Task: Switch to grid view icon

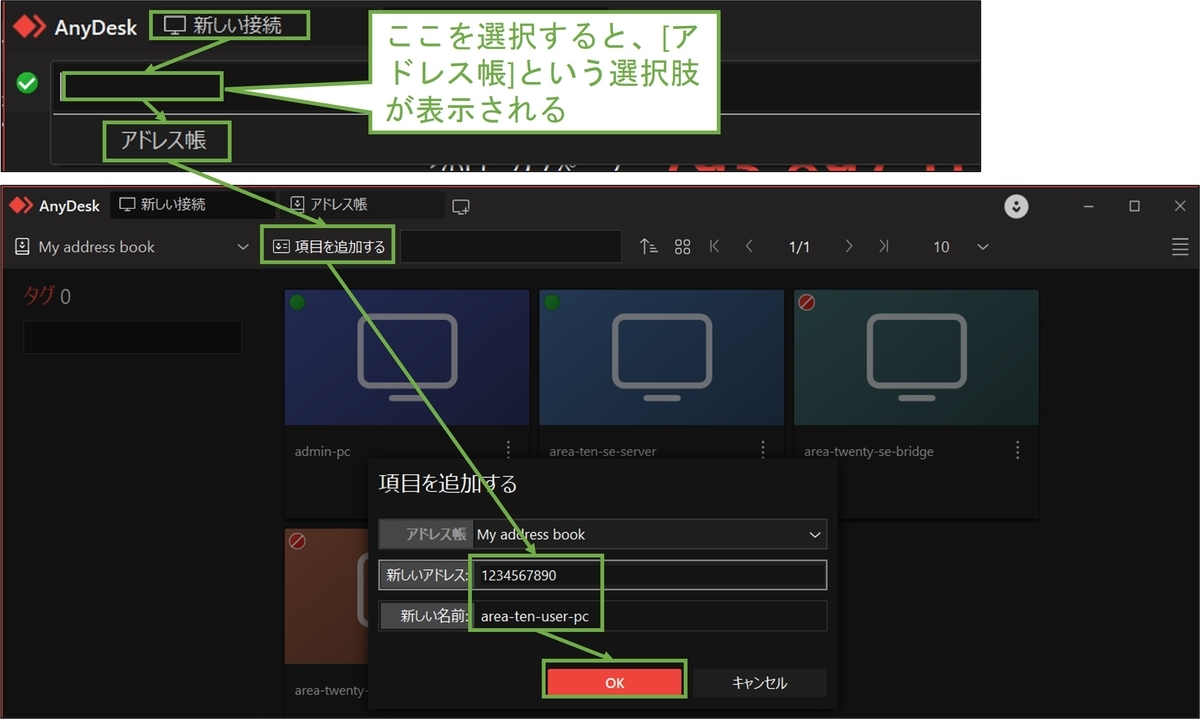Action: (683, 246)
